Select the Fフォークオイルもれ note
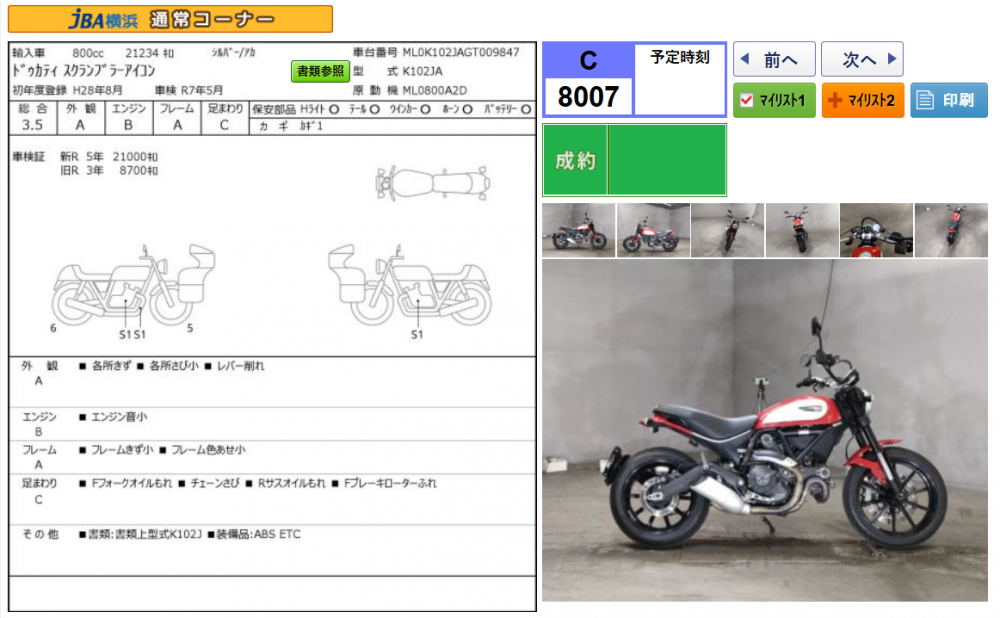The image size is (1000, 618). pos(132,483)
